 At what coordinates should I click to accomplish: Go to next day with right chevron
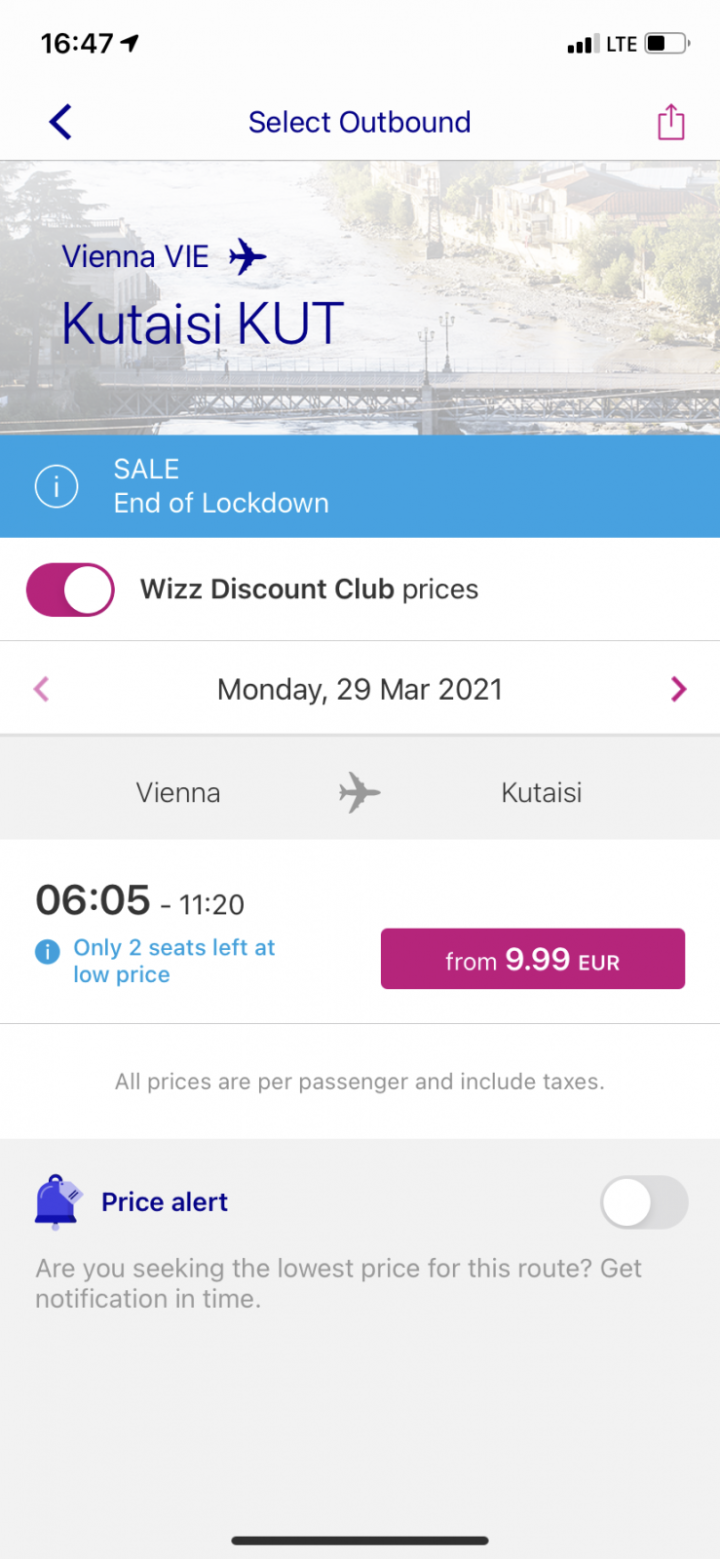coord(679,689)
